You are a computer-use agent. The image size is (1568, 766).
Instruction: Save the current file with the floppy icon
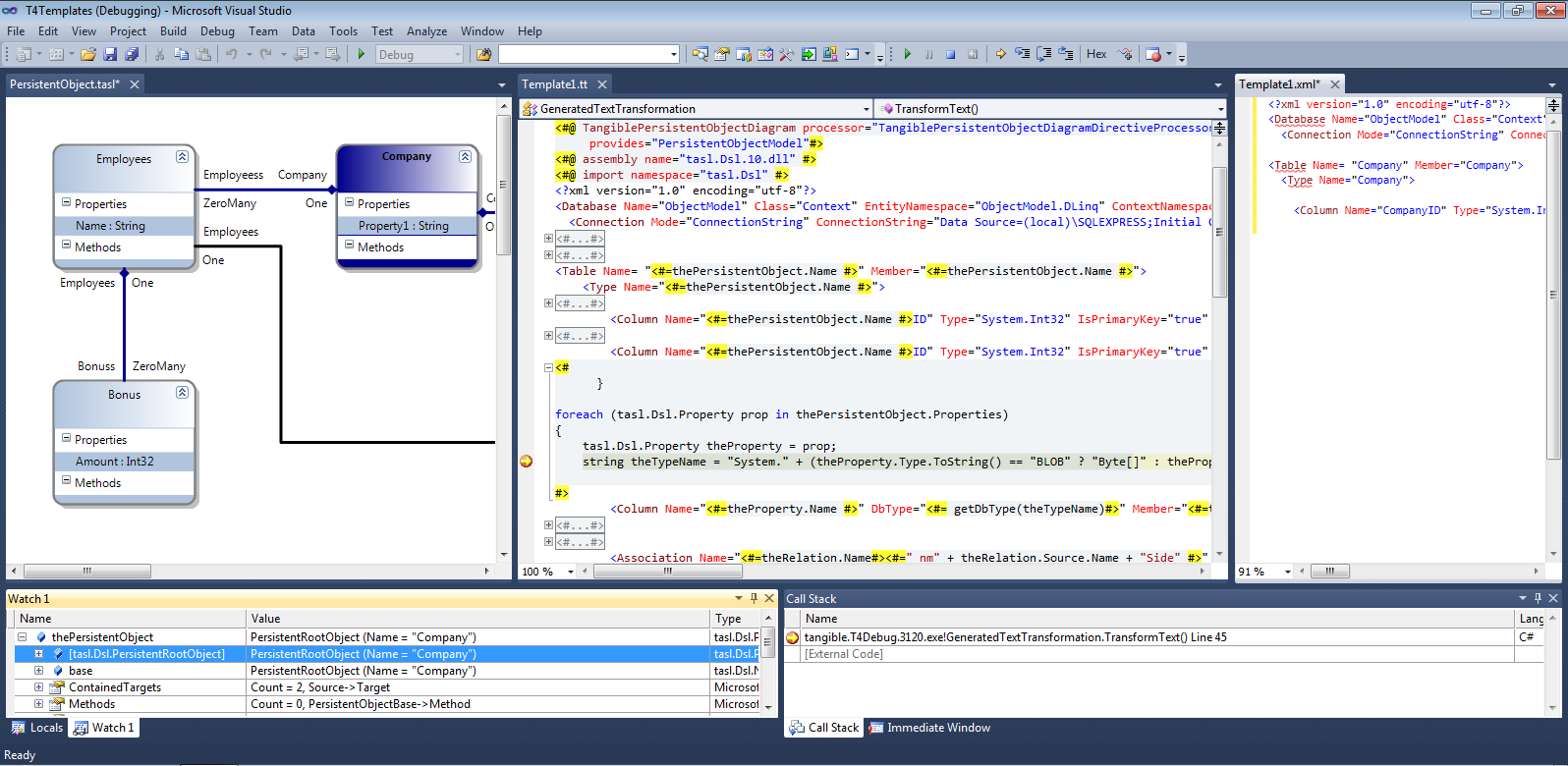pyautogui.click(x=110, y=54)
